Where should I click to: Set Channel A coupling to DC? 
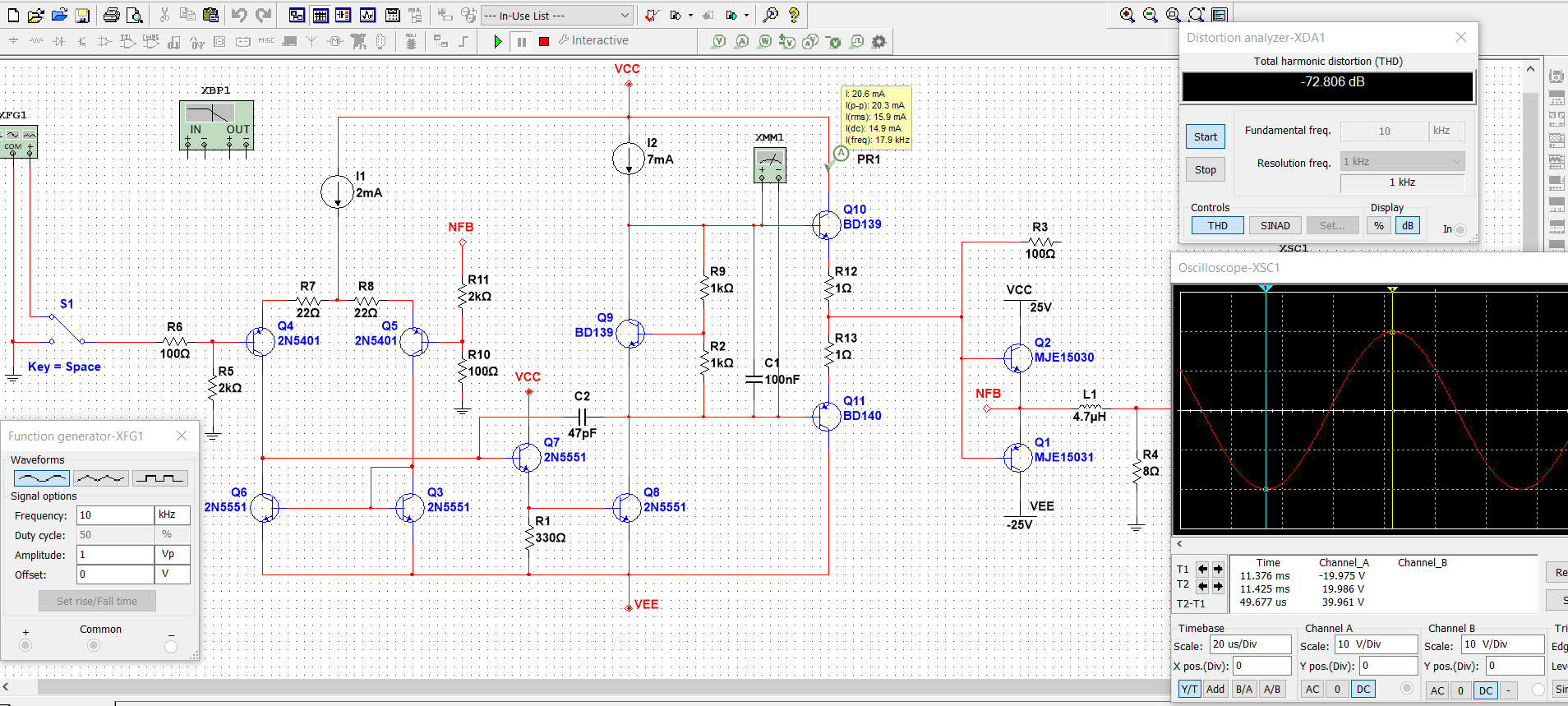tap(1363, 689)
